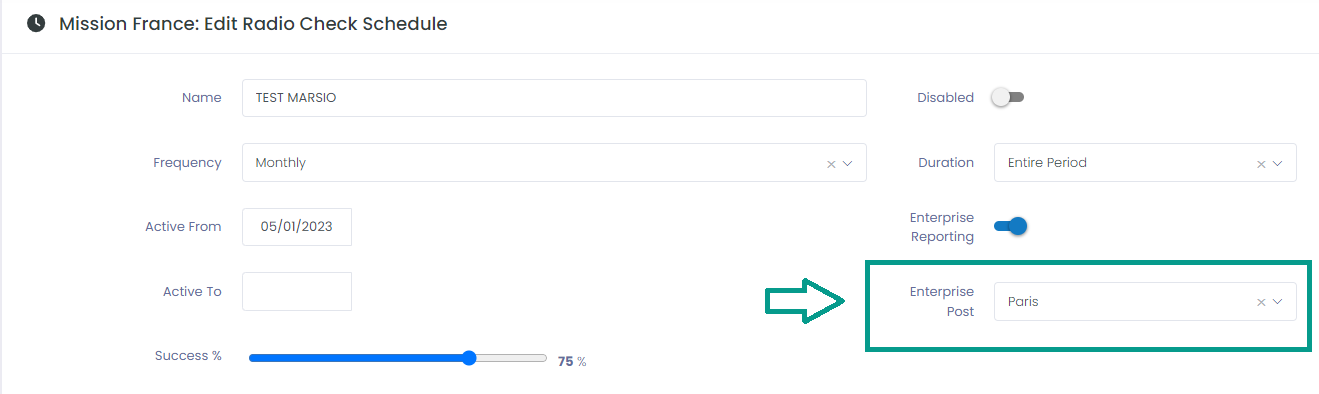Clear the Enterprise Post value Paris

1261,302
